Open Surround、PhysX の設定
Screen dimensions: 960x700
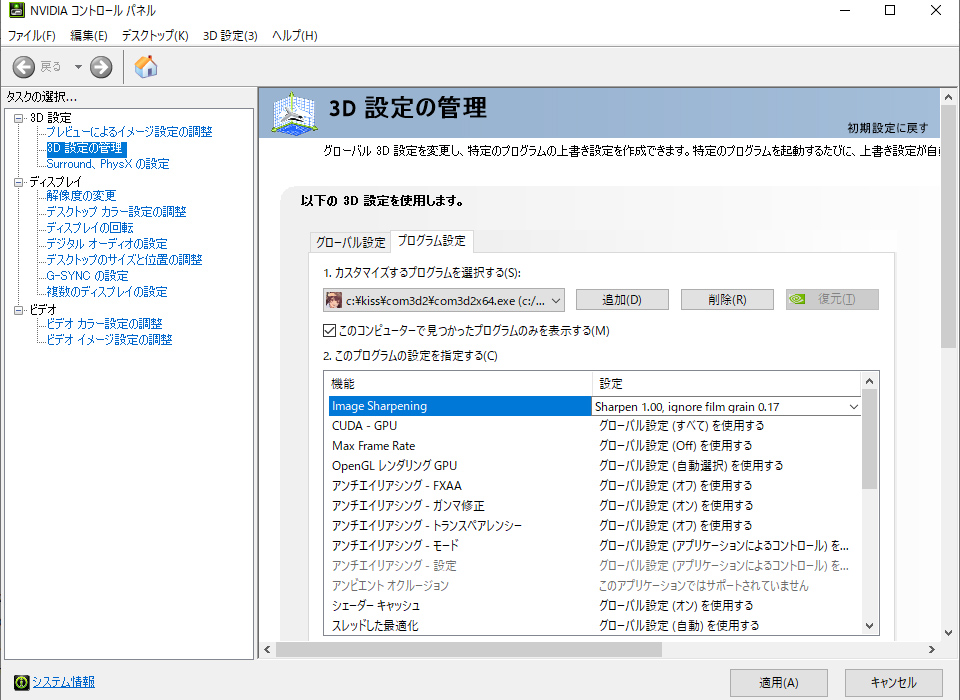coord(108,164)
